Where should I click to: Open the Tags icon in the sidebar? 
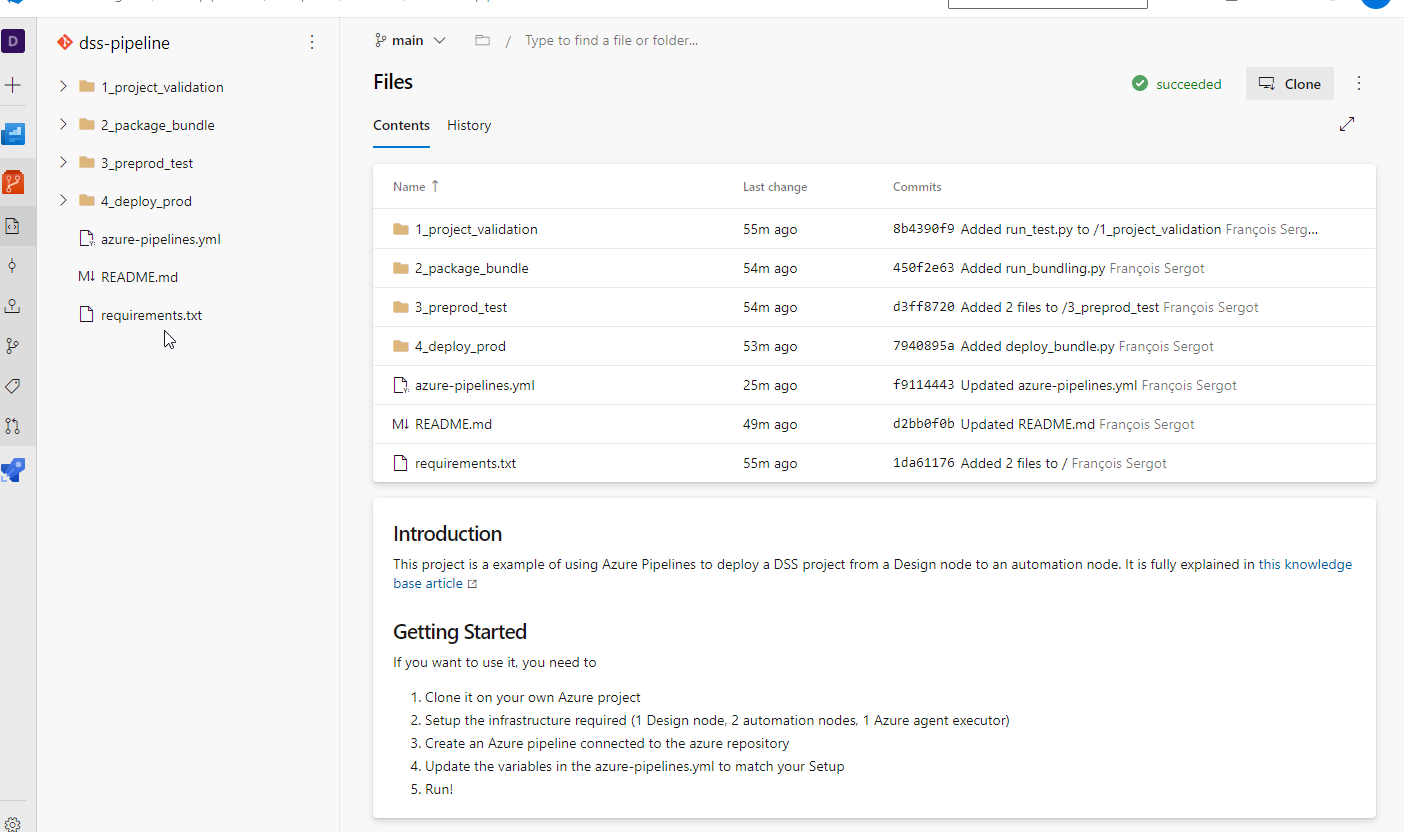point(13,386)
